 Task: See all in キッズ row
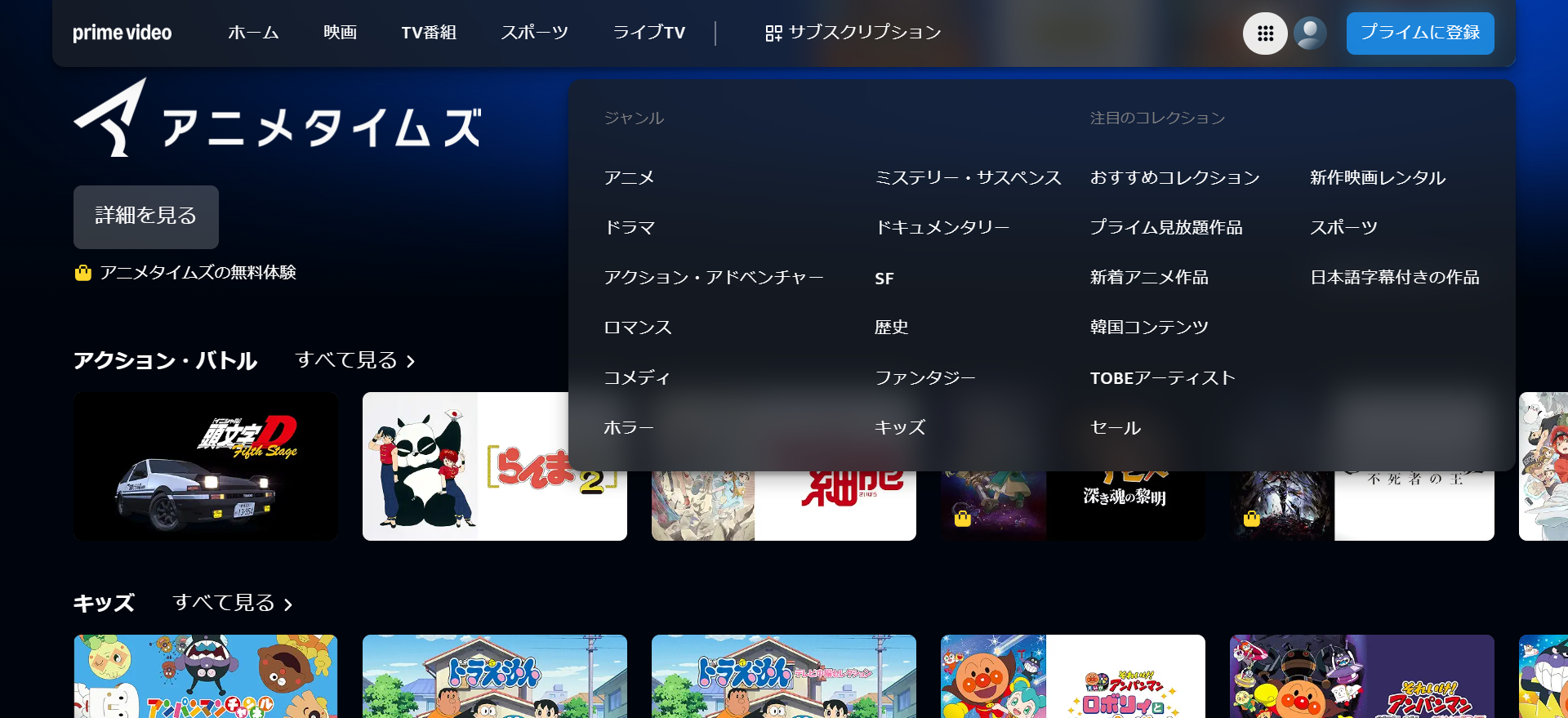pos(233,603)
